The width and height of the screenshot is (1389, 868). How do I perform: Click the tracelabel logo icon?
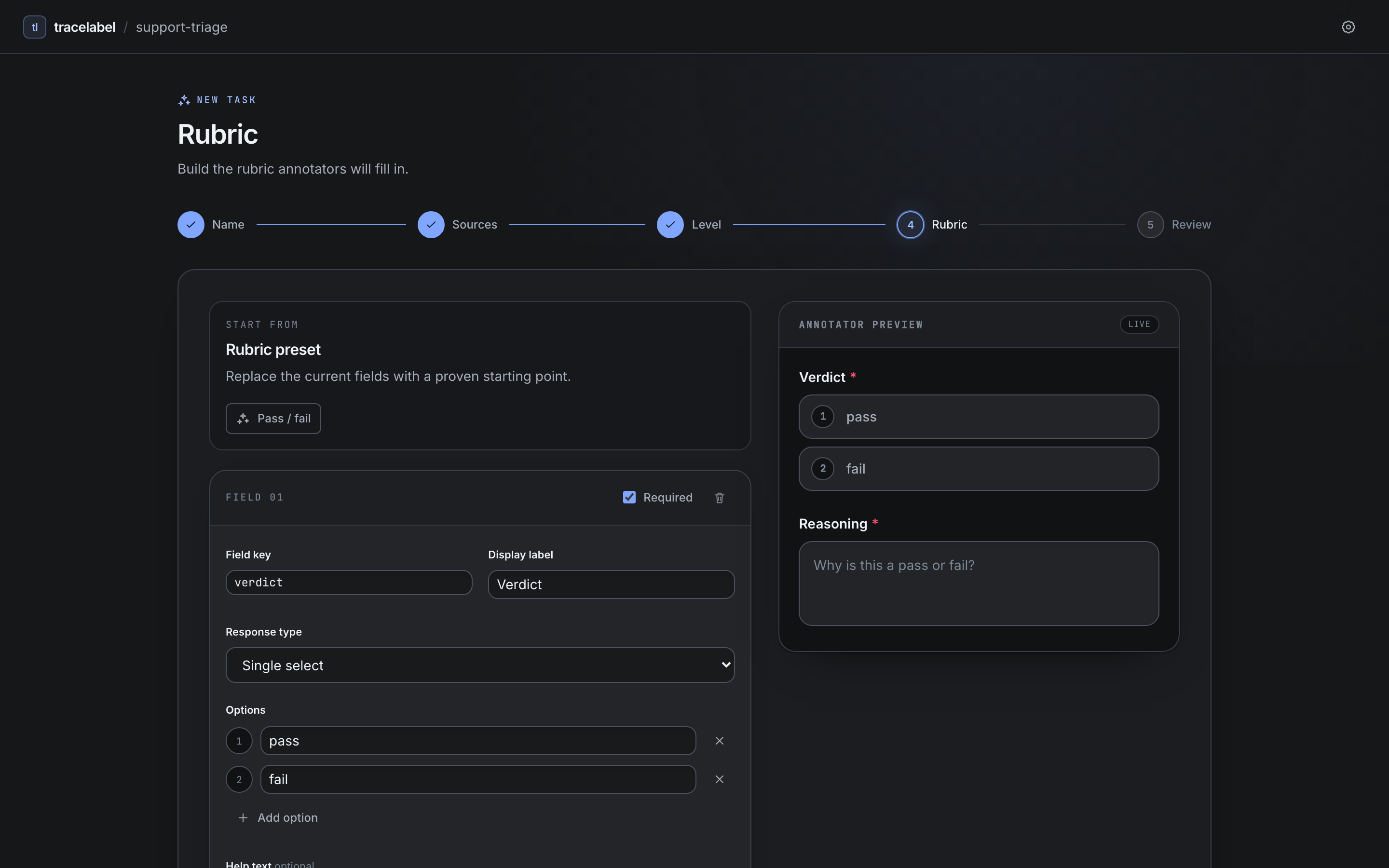click(34, 27)
